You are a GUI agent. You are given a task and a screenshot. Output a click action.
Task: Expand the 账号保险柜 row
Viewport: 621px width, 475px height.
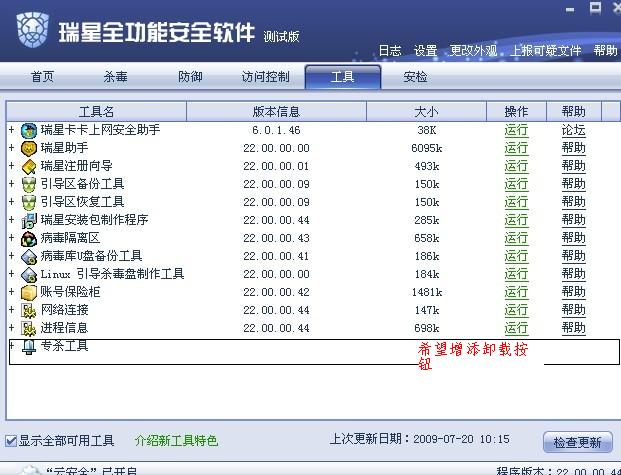coord(12,292)
